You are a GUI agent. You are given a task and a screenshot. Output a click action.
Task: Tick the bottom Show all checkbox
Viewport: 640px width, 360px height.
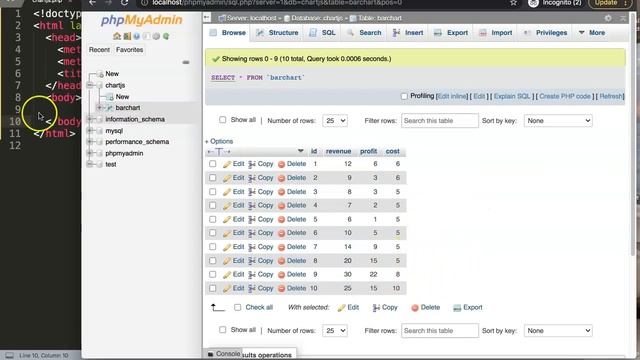point(222,329)
